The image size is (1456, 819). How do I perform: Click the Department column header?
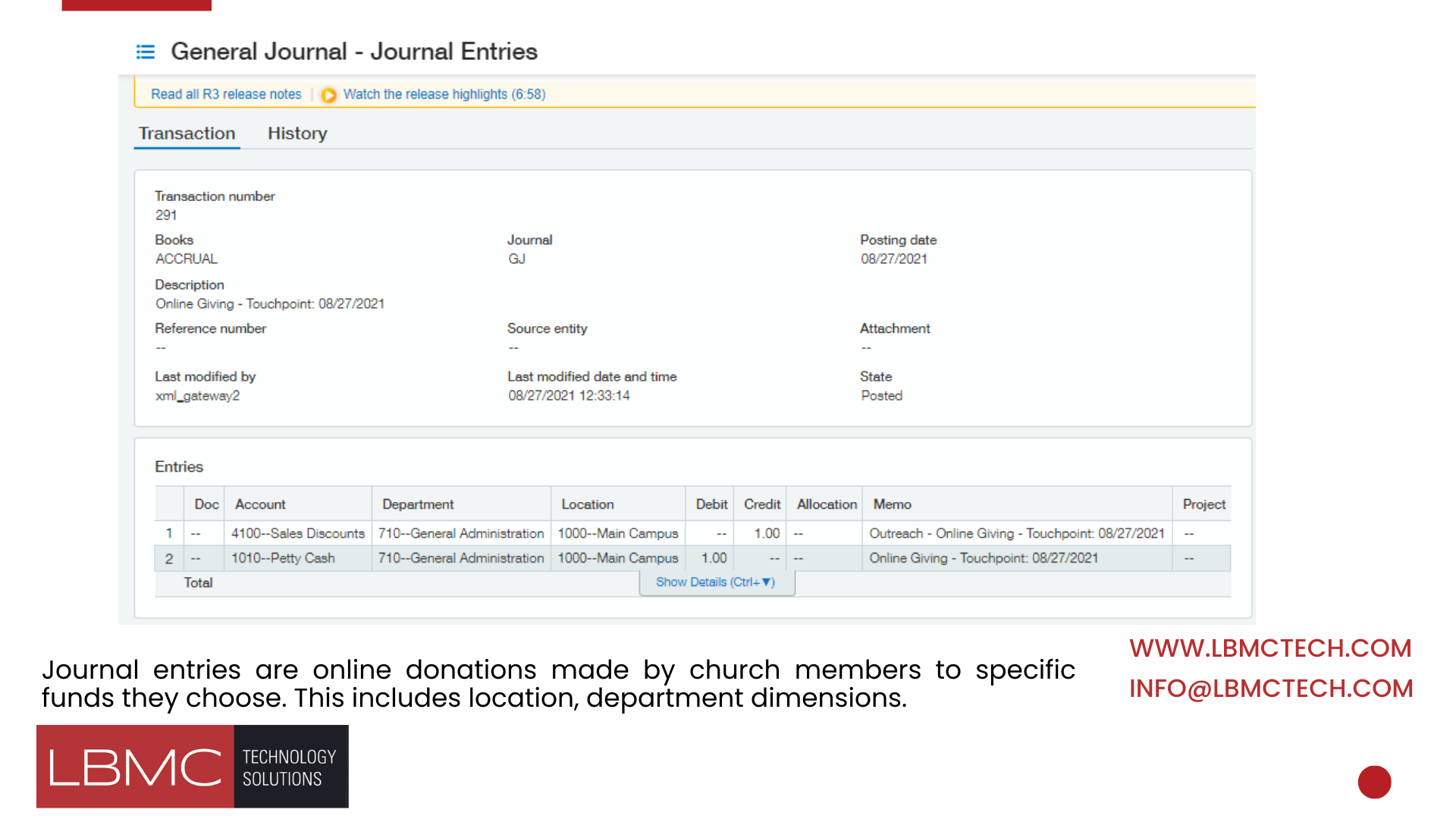coord(418,504)
